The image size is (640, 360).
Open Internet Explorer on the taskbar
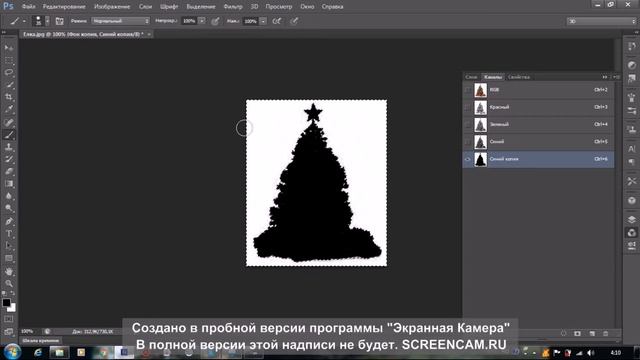[x=38, y=352]
